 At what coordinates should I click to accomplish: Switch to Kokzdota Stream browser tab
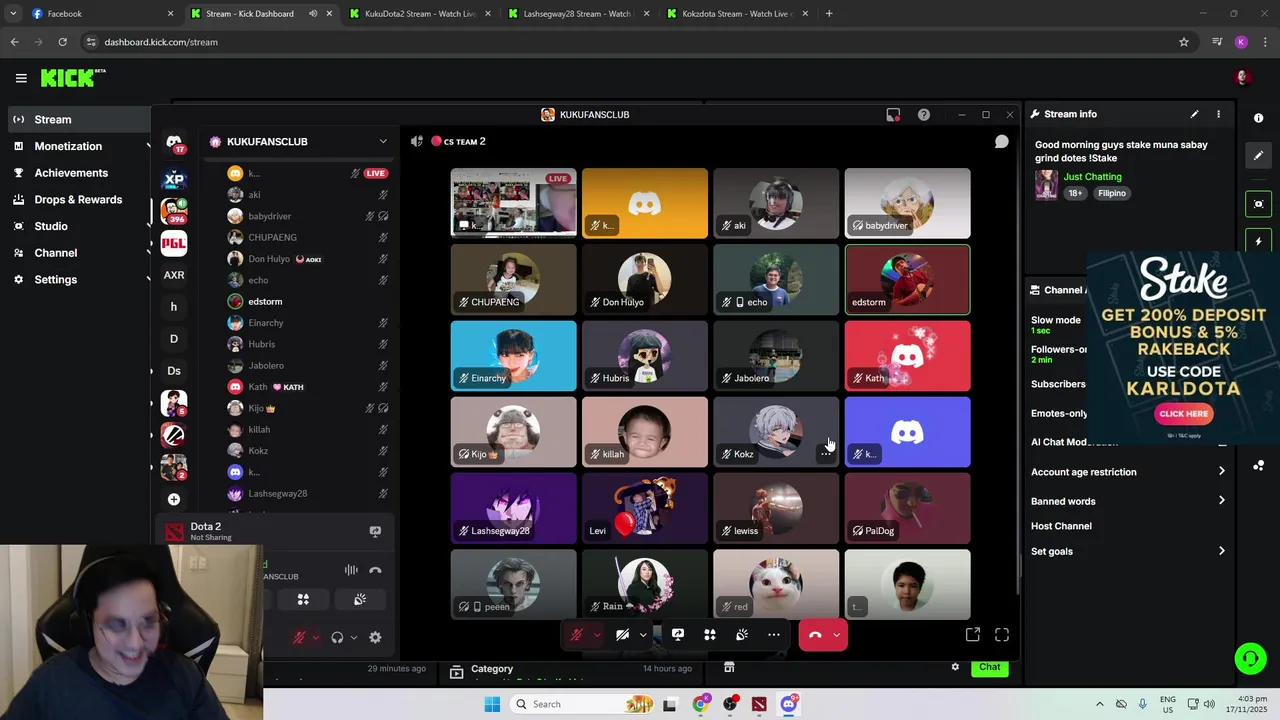(737, 14)
